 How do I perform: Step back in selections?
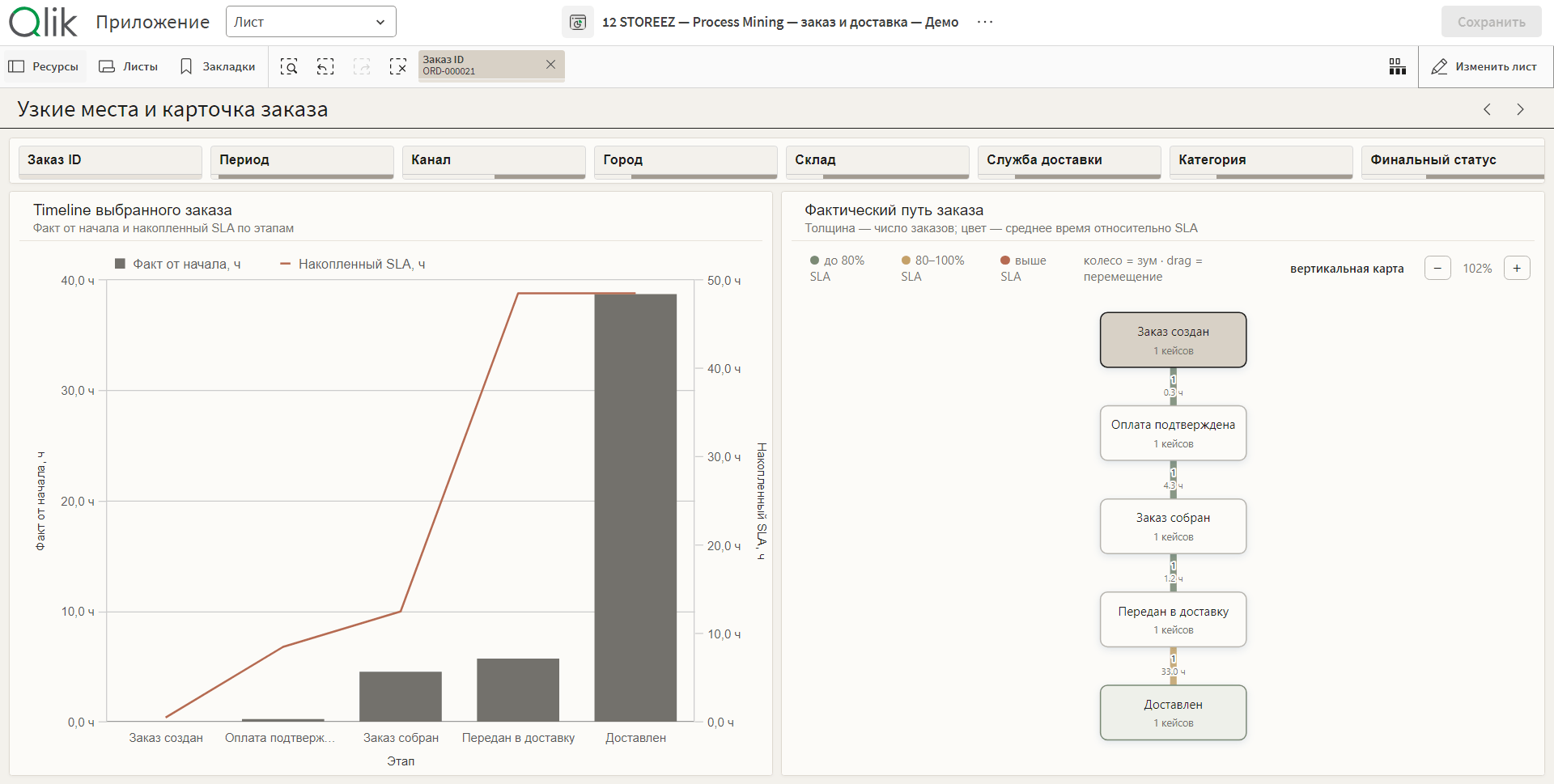tap(325, 66)
